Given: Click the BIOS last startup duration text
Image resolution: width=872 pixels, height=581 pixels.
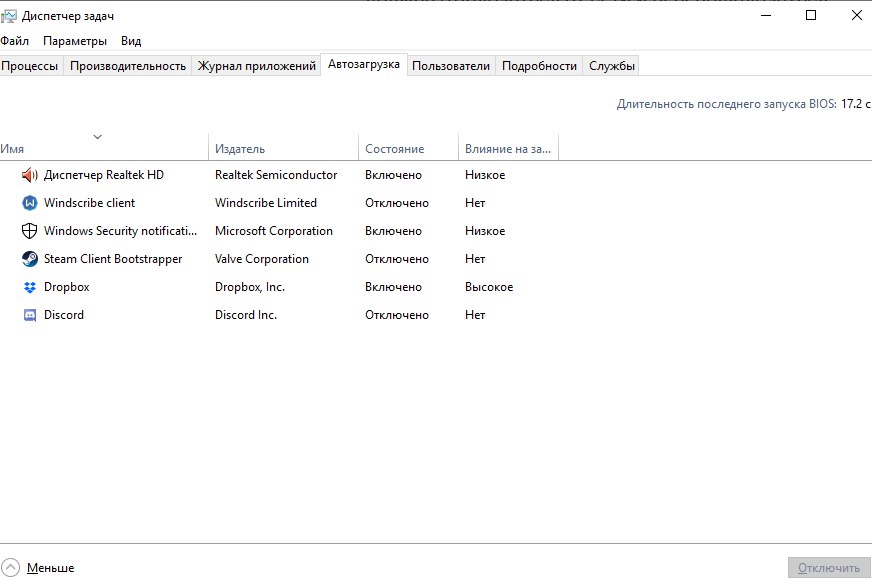Looking at the screenshot, I should (744, 104).
